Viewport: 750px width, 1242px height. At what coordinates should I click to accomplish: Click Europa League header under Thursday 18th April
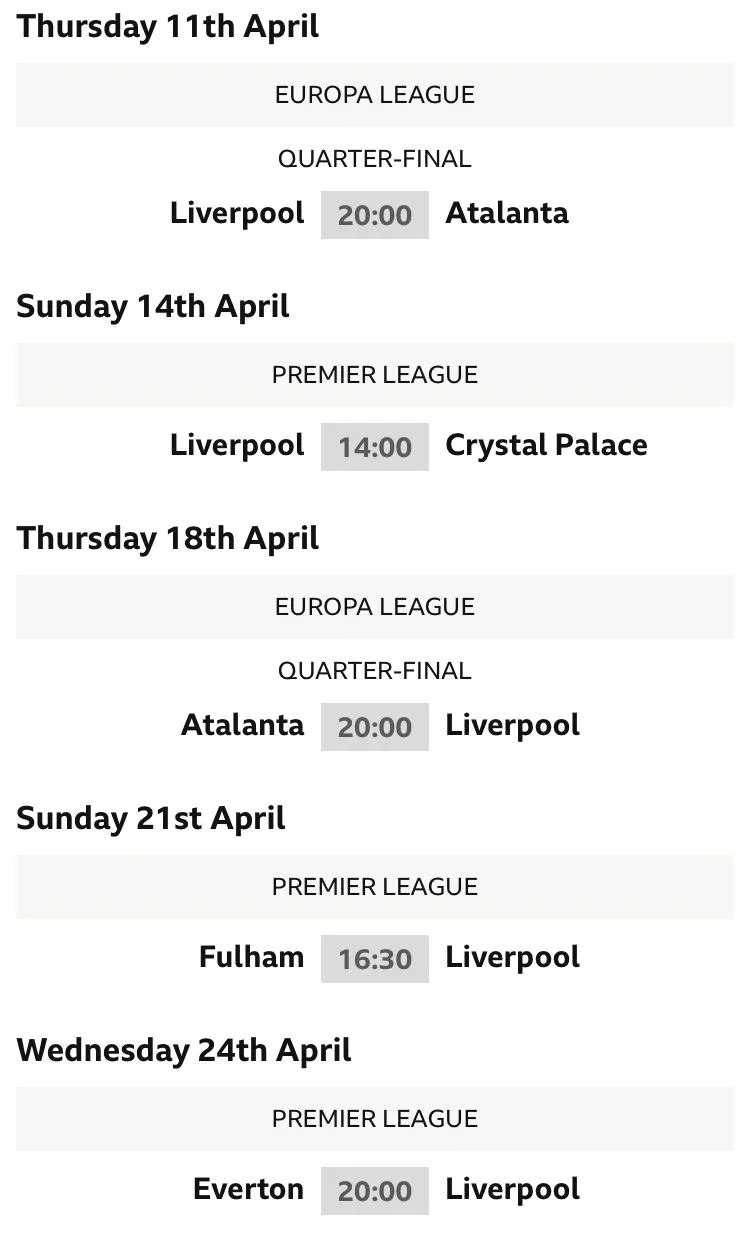pos(375,607)
